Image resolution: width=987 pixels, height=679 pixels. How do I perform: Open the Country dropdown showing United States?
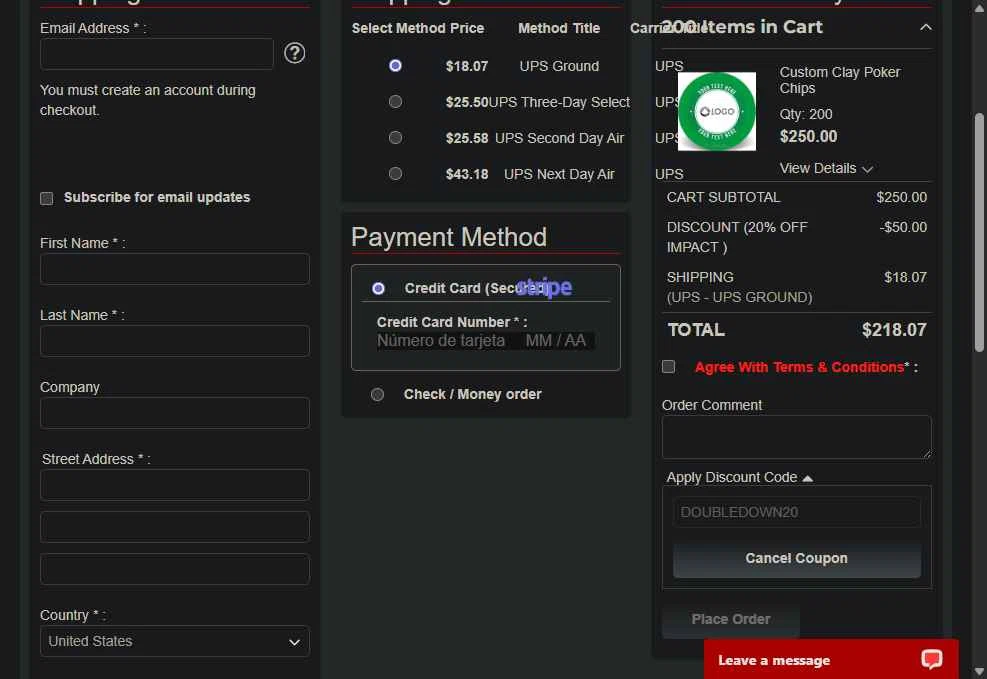coord(174,641)
